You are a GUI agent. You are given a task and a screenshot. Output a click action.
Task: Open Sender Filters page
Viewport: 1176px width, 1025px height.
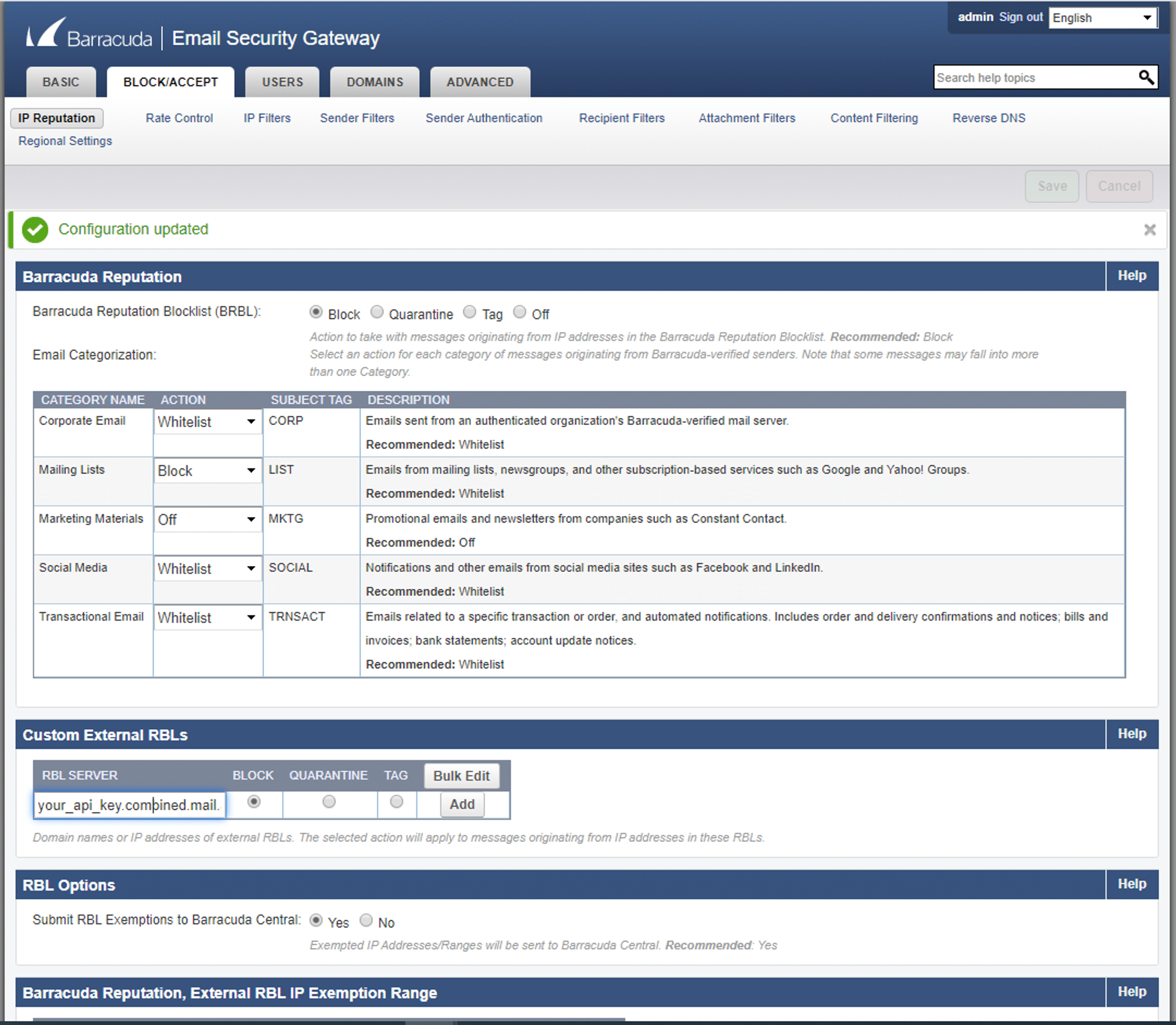(357, 118)
